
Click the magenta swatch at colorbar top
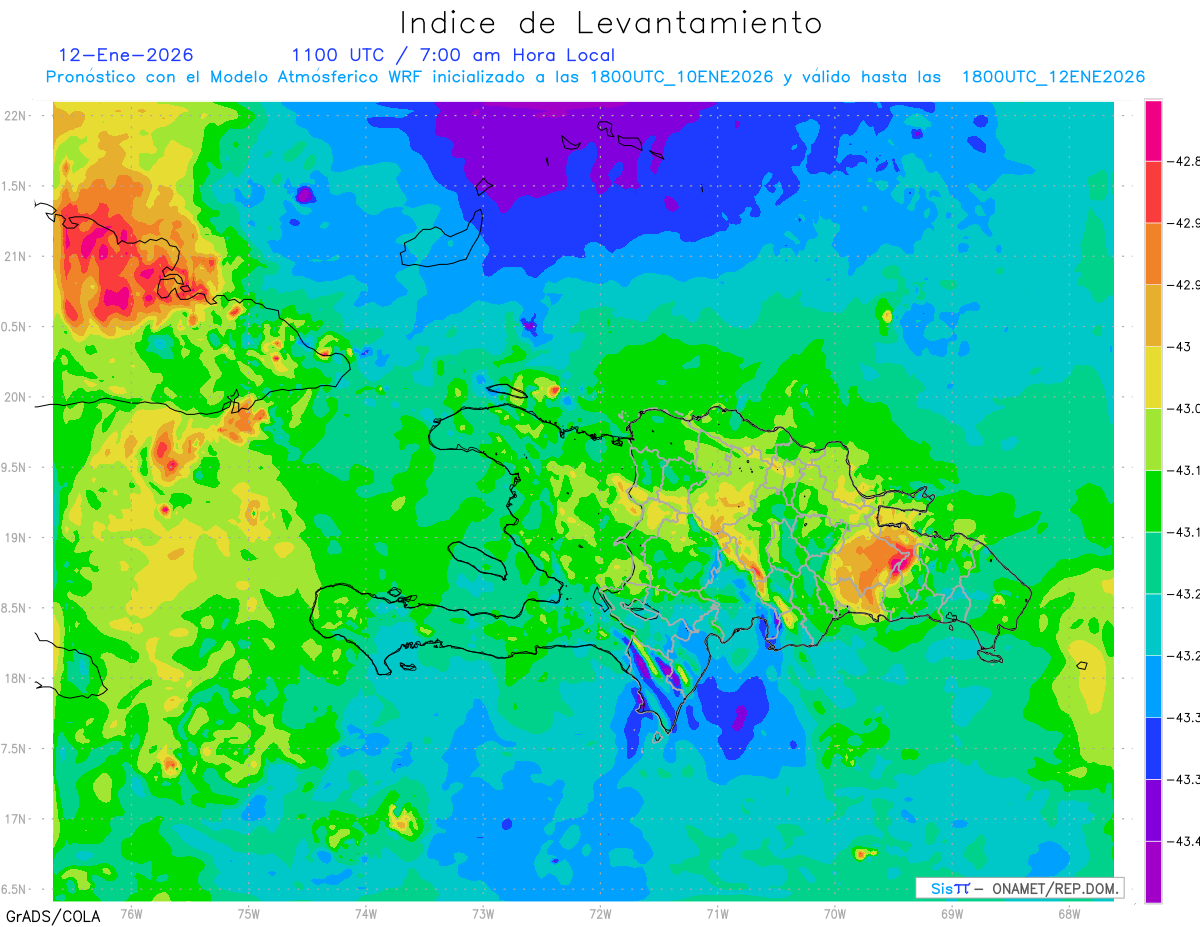[x=1153, y=130]
